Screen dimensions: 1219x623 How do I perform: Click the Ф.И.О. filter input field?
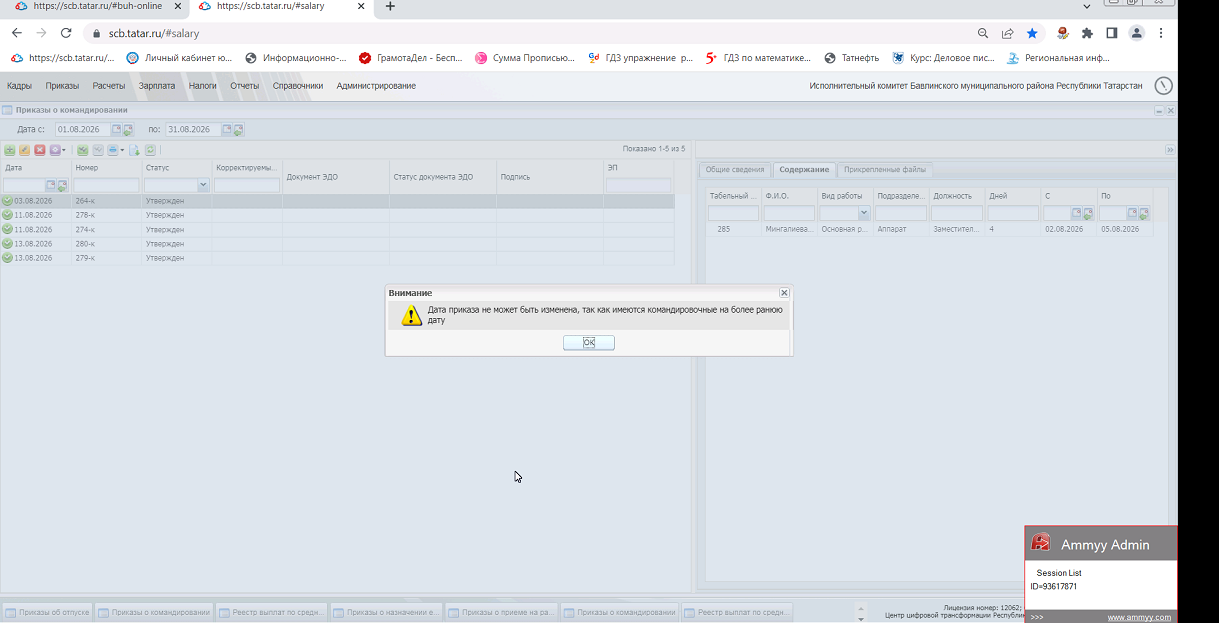(789, 213)
